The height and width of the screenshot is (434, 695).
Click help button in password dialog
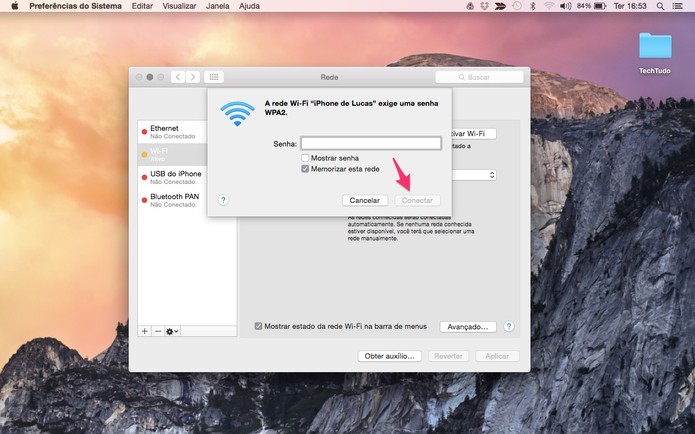pyautogui.click(x=223, y=200)
